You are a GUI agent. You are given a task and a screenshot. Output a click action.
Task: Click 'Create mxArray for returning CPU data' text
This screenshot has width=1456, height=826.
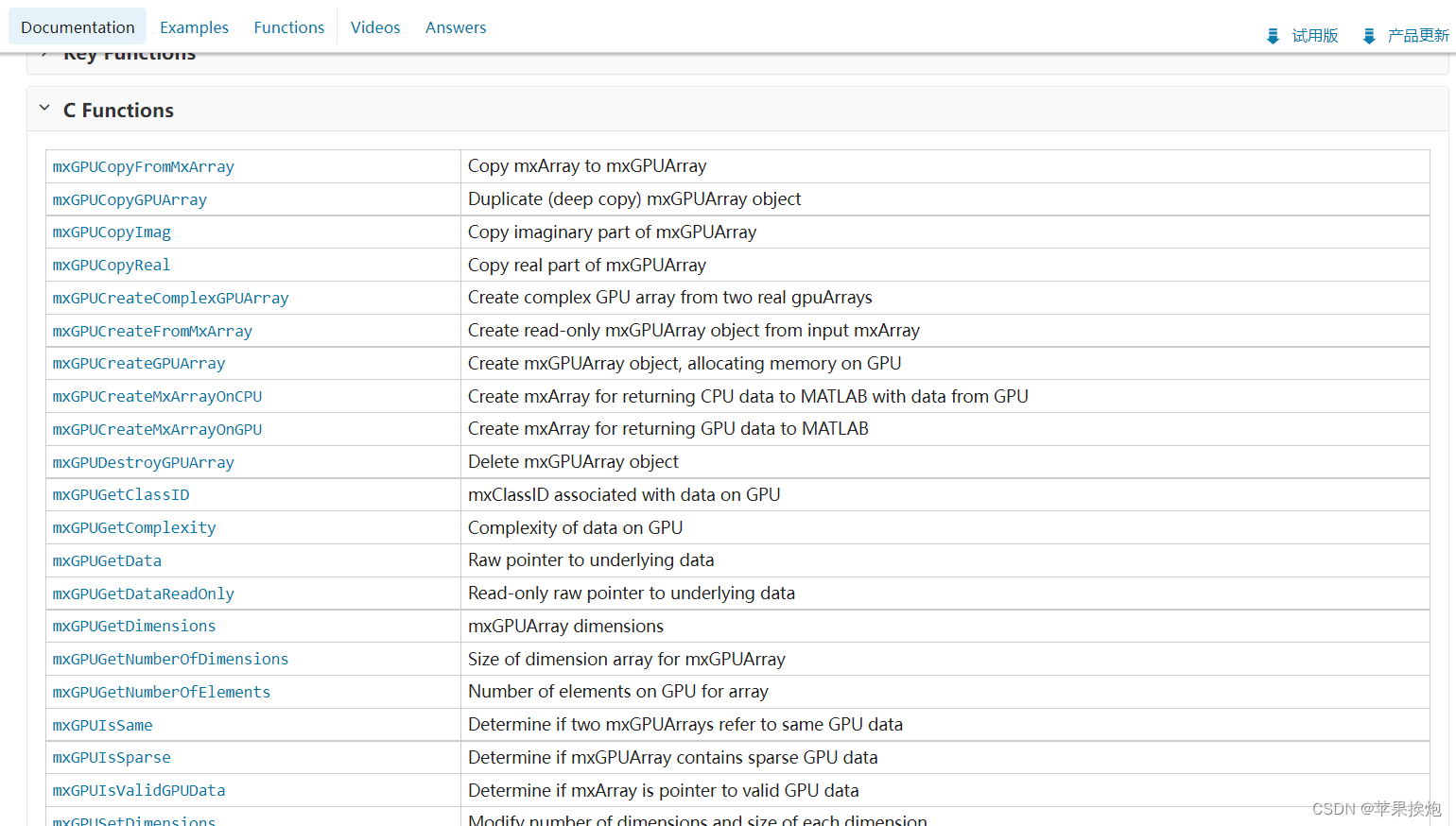[x=748, y=397]
